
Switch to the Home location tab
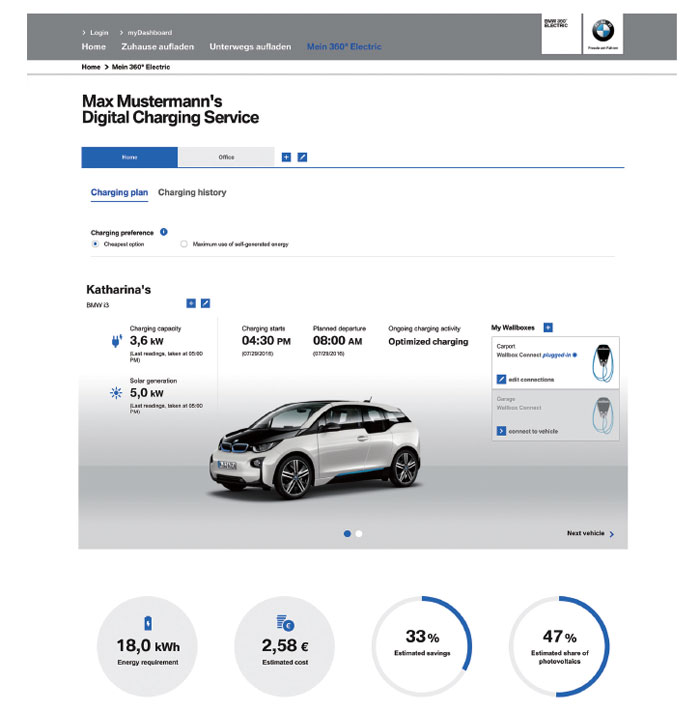pos(130,157)
